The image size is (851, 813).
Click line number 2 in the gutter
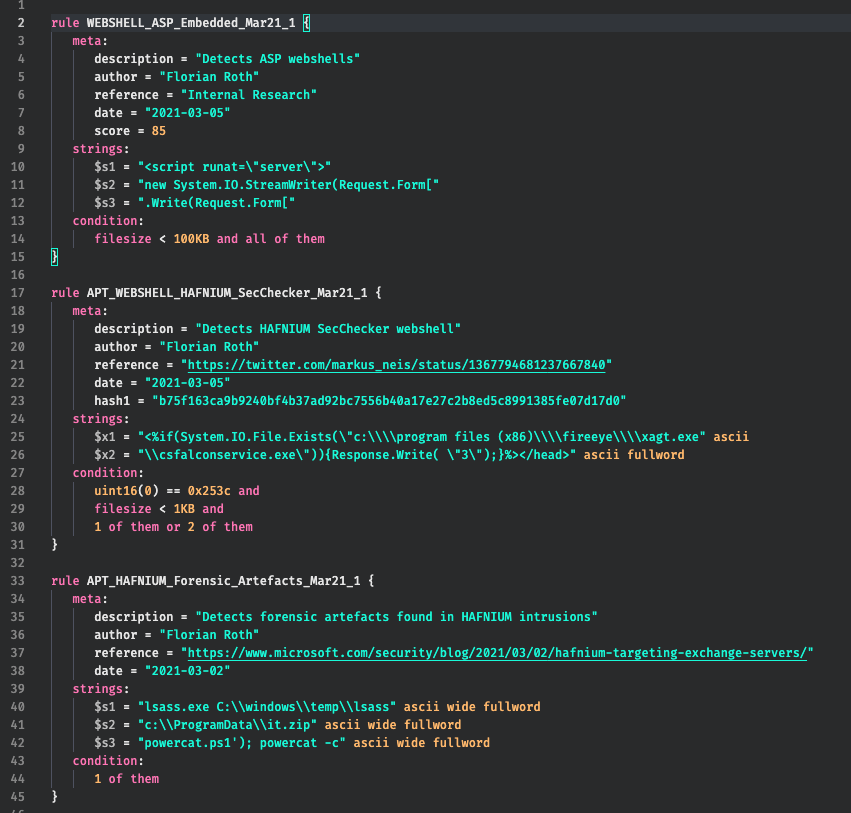pos(20,22)
